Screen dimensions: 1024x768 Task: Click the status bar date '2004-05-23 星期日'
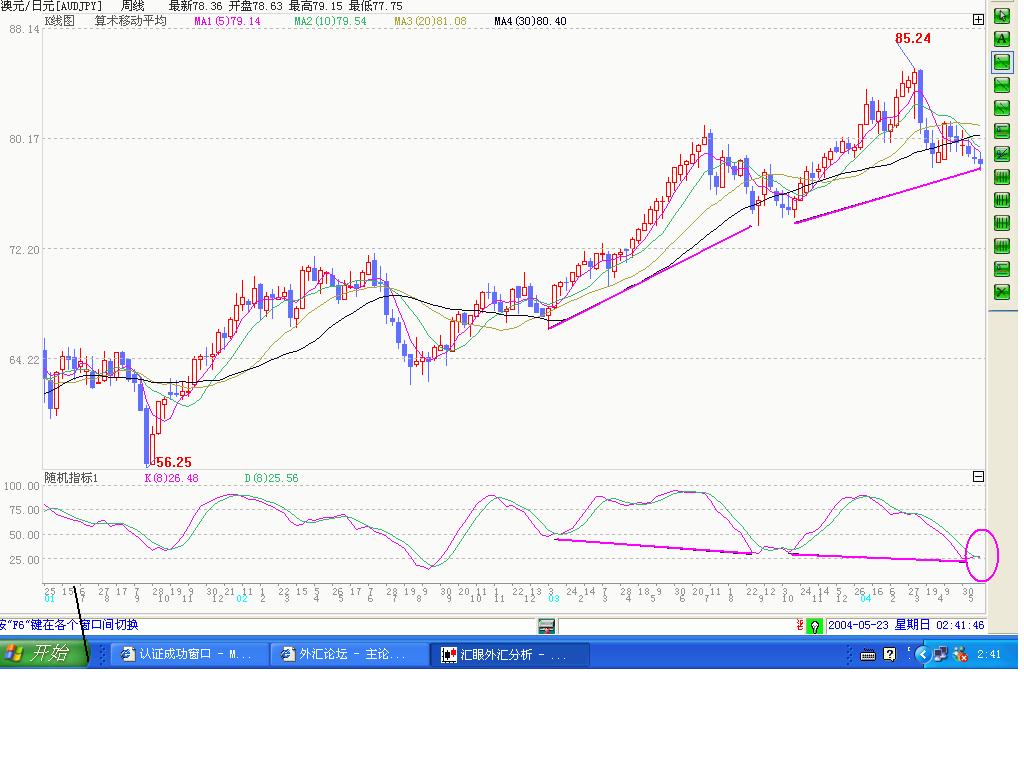tap(879, 625)
